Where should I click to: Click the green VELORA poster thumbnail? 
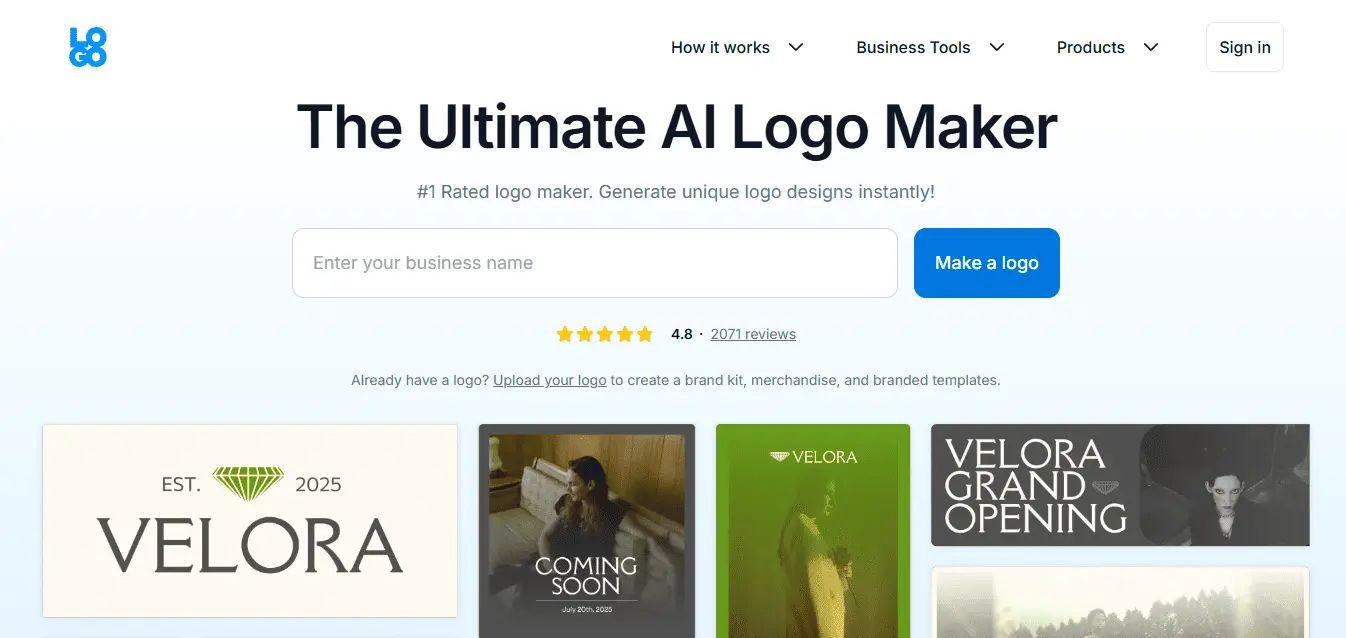click(x=813, y=530)
